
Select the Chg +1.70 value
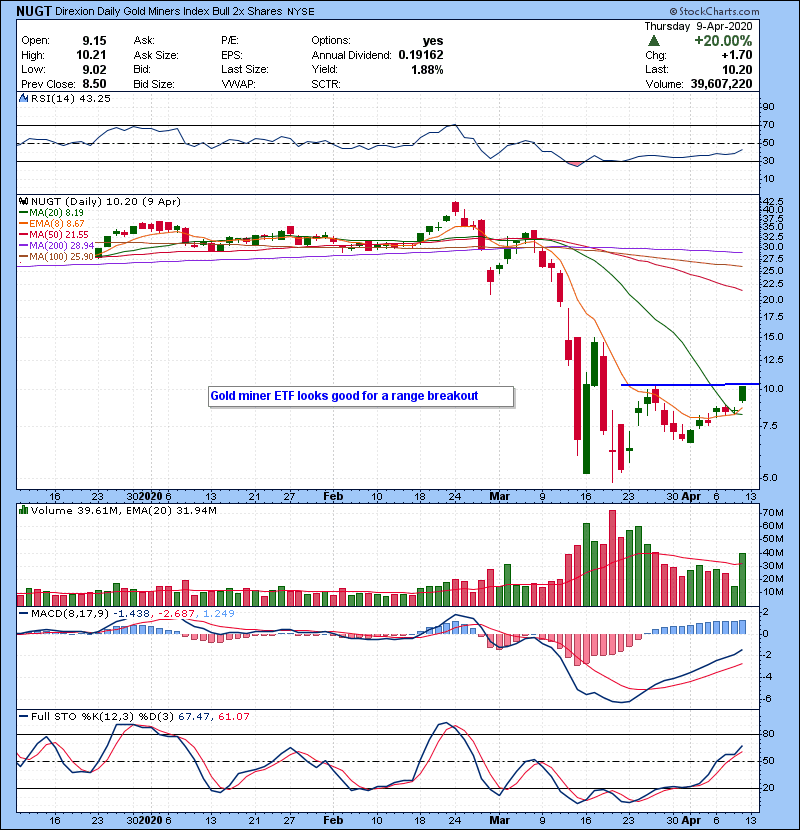[736, 55]
